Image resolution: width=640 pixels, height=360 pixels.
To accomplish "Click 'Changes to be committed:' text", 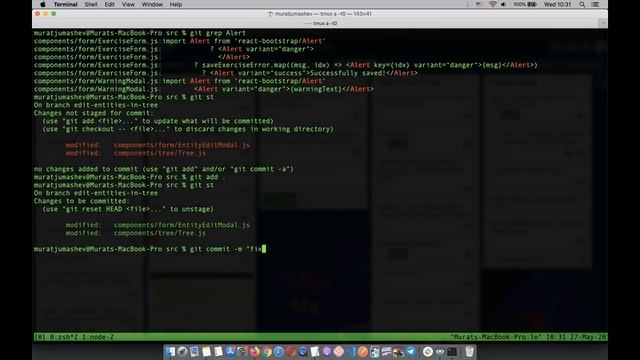I will [x=81, y=201].
